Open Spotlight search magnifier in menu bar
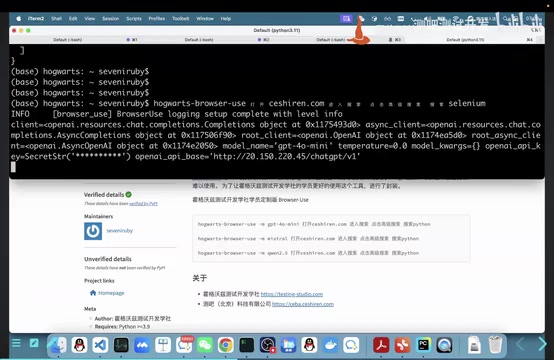The width and height of the screenshot is (554, 360). [x=506, y=18]
